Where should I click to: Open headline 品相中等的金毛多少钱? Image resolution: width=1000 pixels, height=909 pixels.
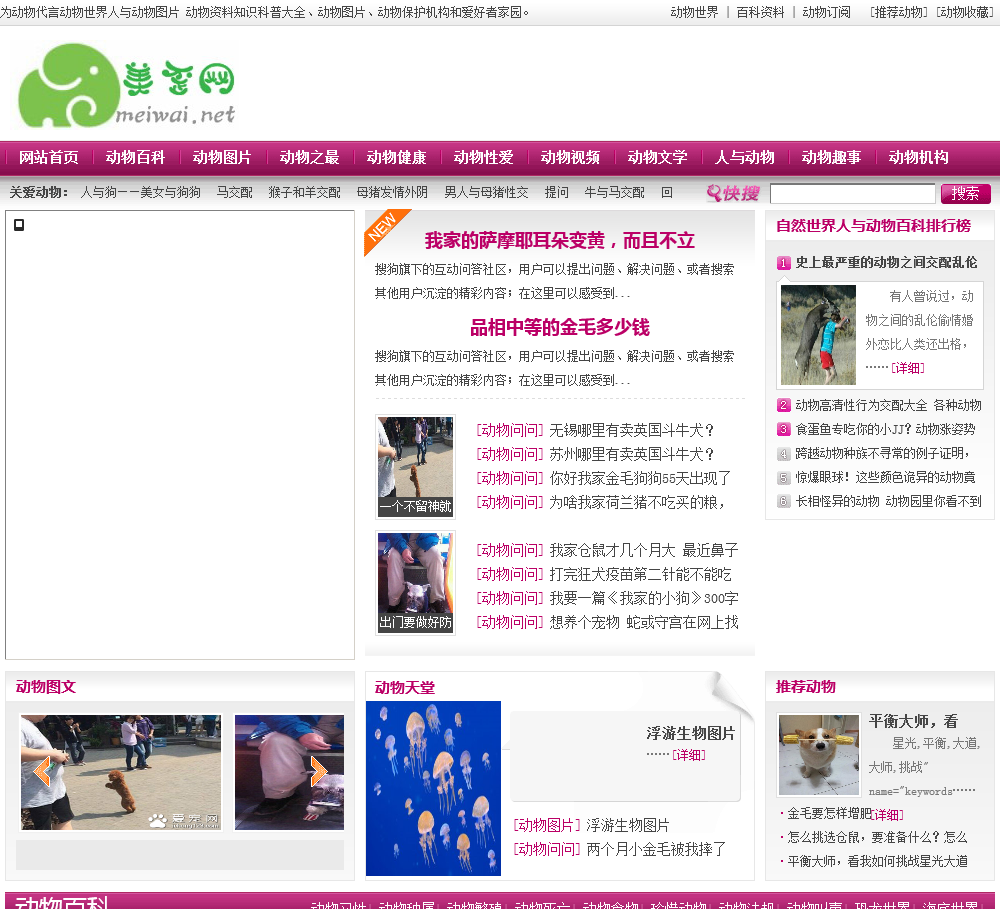tap(559, 328)
